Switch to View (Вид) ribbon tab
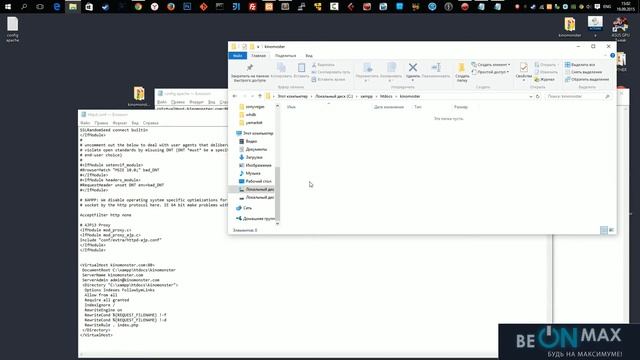The width and height of the screenshot is (640, 360). pyautogui.click(x=309, y=56)
